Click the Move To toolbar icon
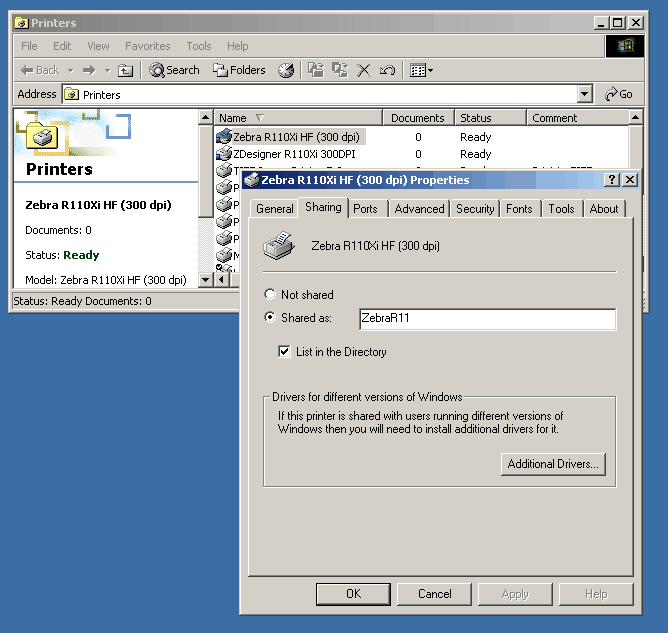This screenshot has height=633, width=668. 316,70
